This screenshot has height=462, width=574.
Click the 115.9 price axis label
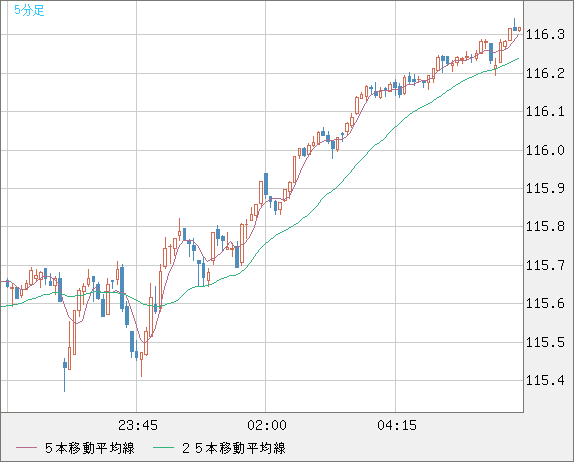click(x=545, y=189)
